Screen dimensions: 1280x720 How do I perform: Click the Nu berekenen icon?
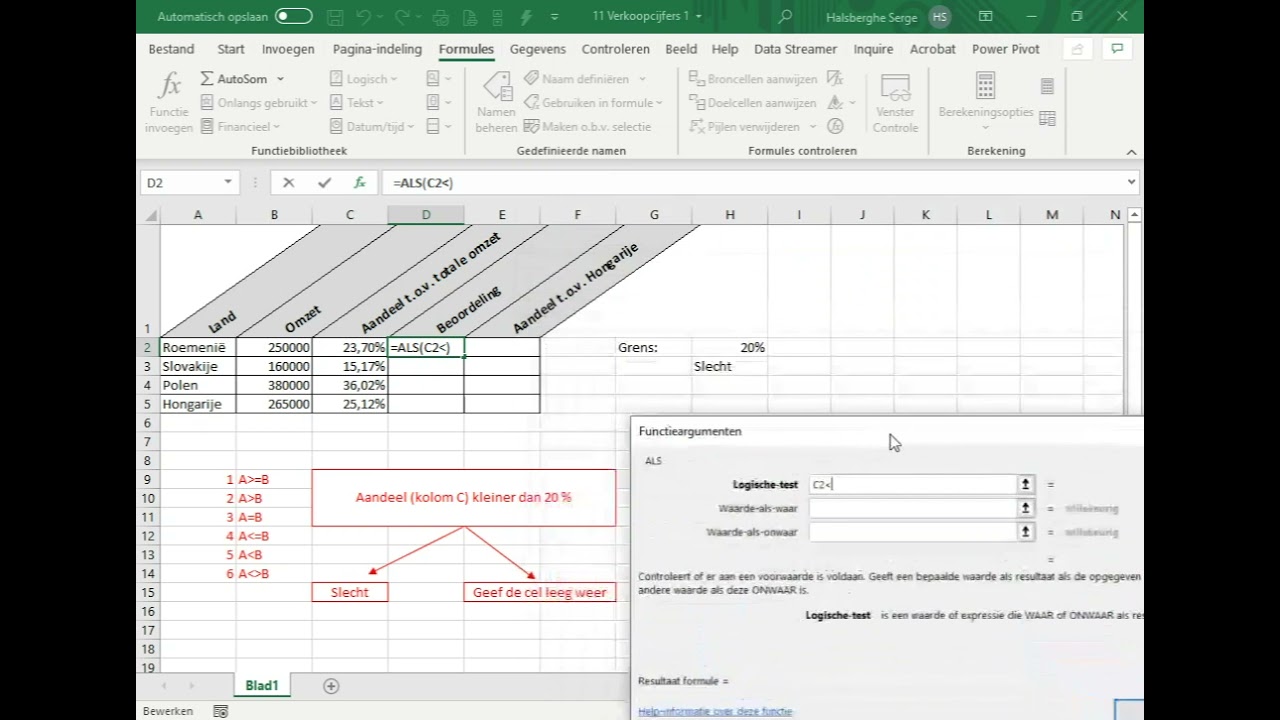point(1047,87)
